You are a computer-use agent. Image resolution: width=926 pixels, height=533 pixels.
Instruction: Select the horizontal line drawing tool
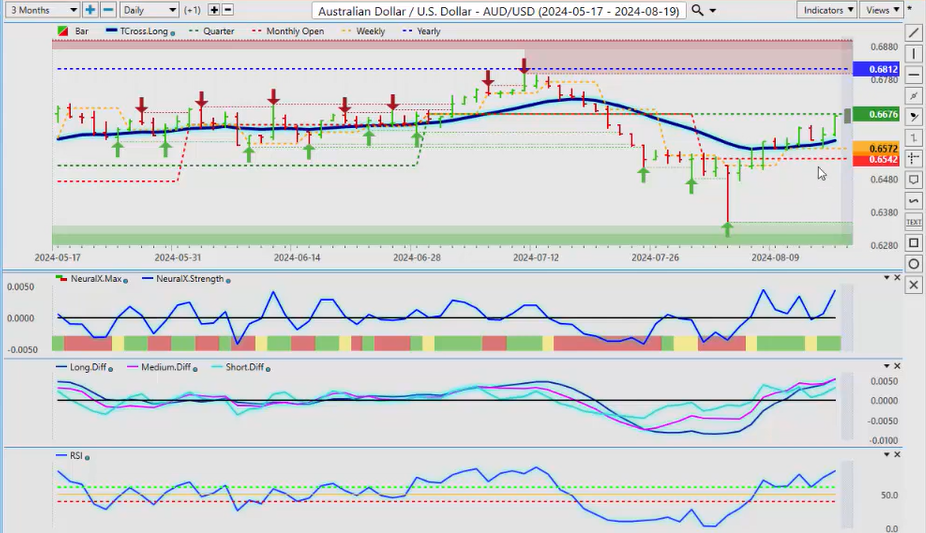[913, 74]
